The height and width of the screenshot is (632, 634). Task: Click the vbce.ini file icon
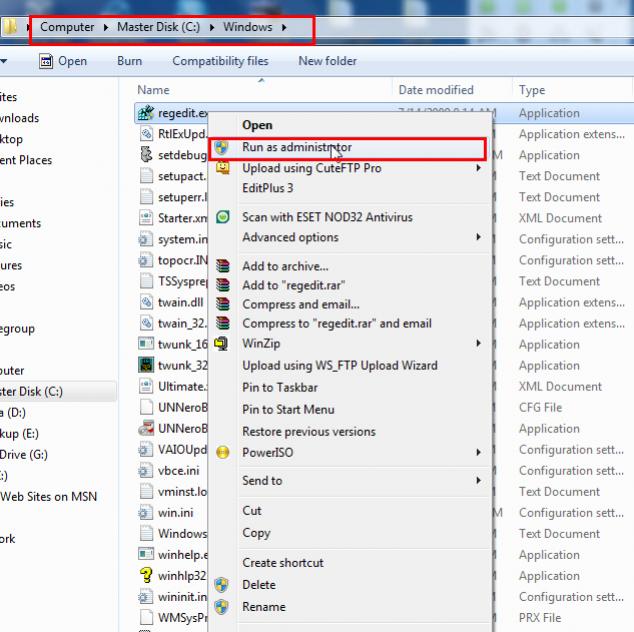click(x=146, y=470)
